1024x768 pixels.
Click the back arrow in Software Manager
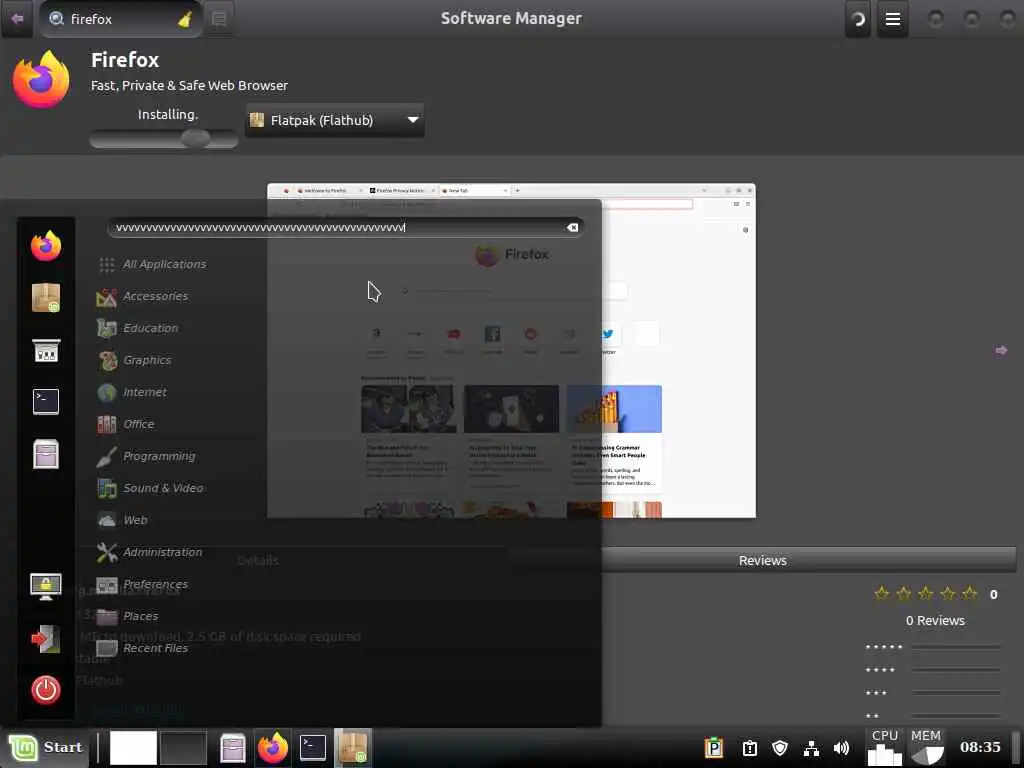click(x=17, y=18)
